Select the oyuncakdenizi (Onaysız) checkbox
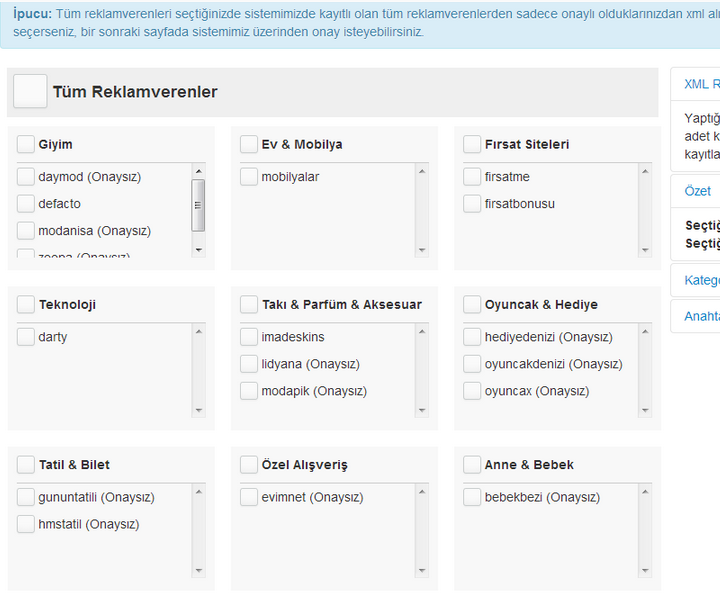The height and width of the screenshot is (593, 720). tap(472, 364)
